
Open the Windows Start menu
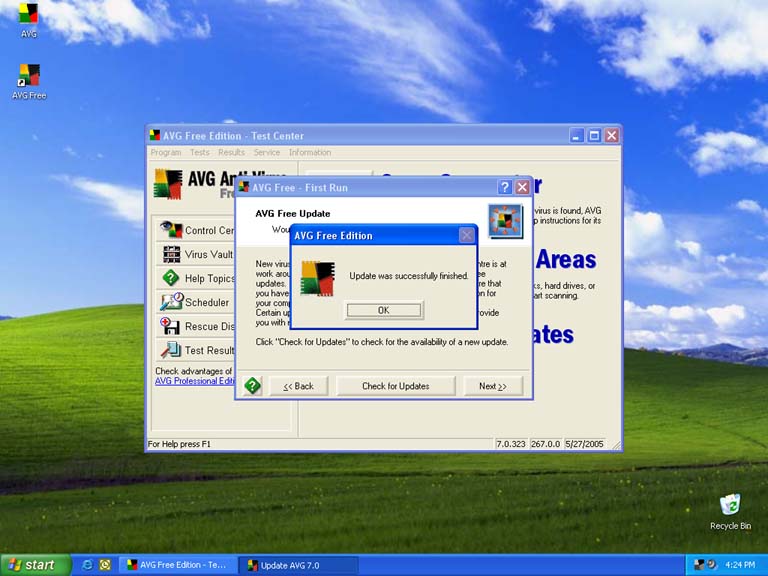point(34,565)
